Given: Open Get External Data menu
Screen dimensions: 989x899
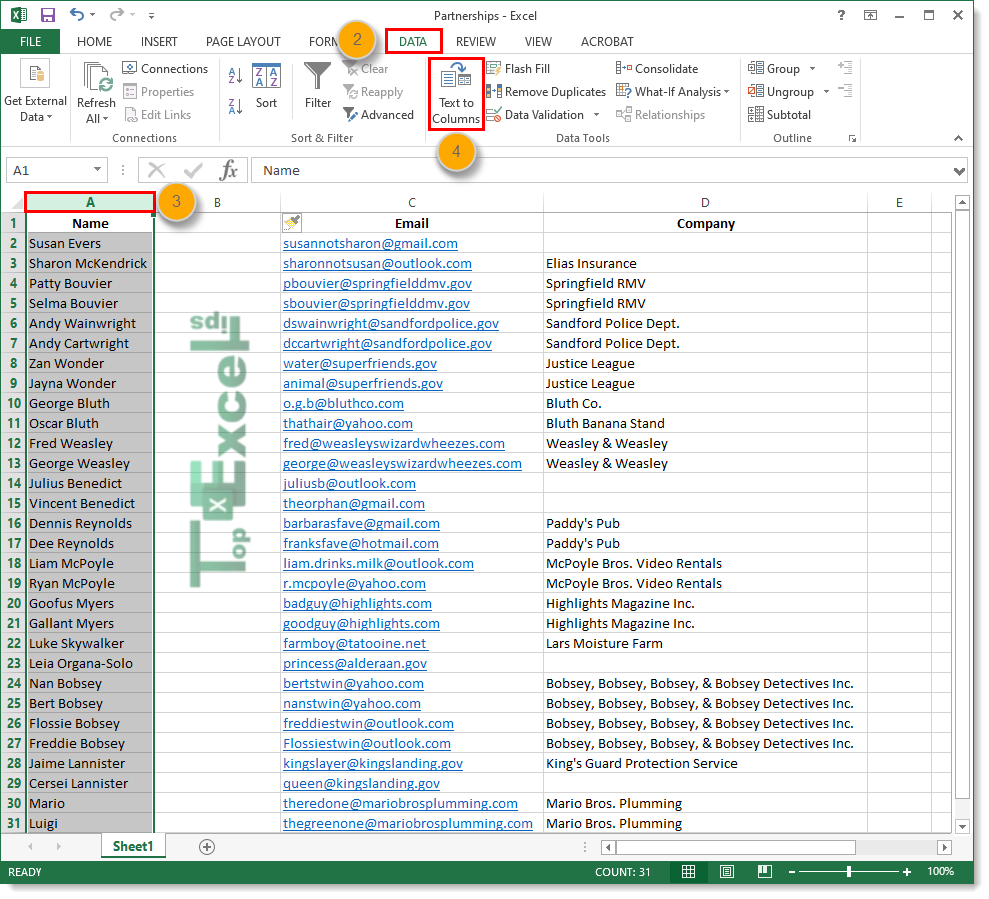Looking at the screenshot, I should [35, 92].
